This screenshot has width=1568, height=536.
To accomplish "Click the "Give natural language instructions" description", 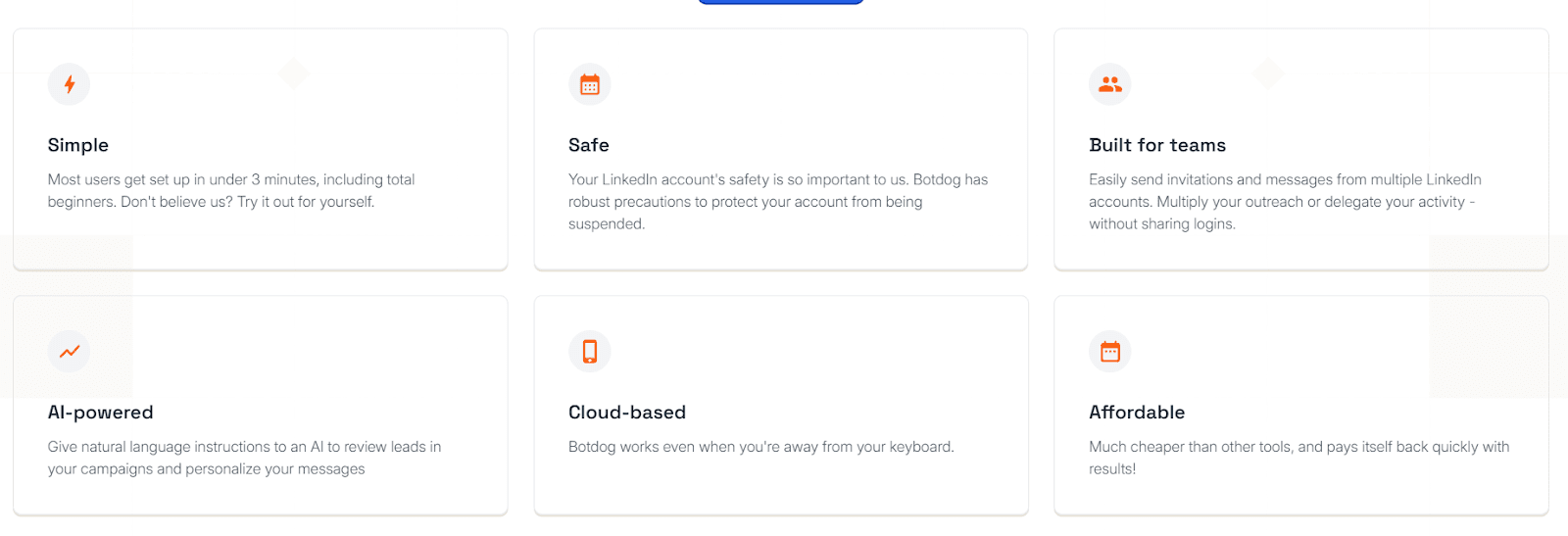I will pos(244,458).
